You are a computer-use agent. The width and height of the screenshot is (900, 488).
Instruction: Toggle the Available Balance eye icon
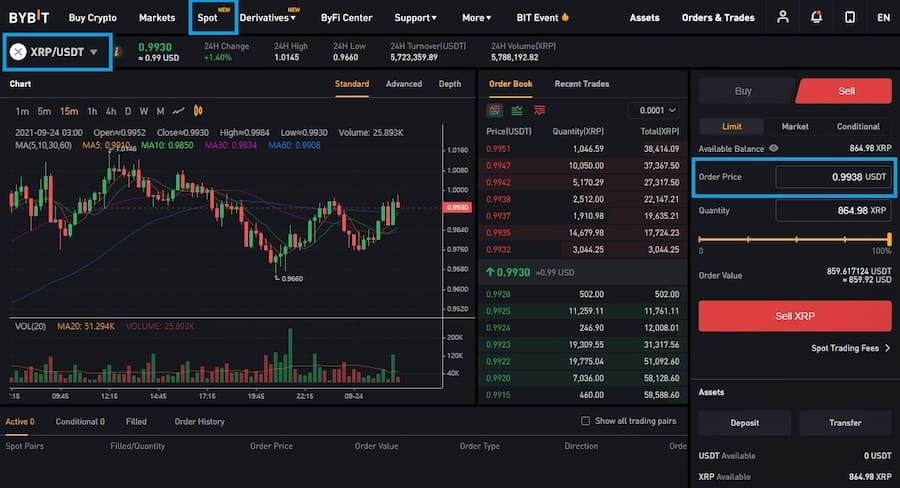[x=774, y=148]
